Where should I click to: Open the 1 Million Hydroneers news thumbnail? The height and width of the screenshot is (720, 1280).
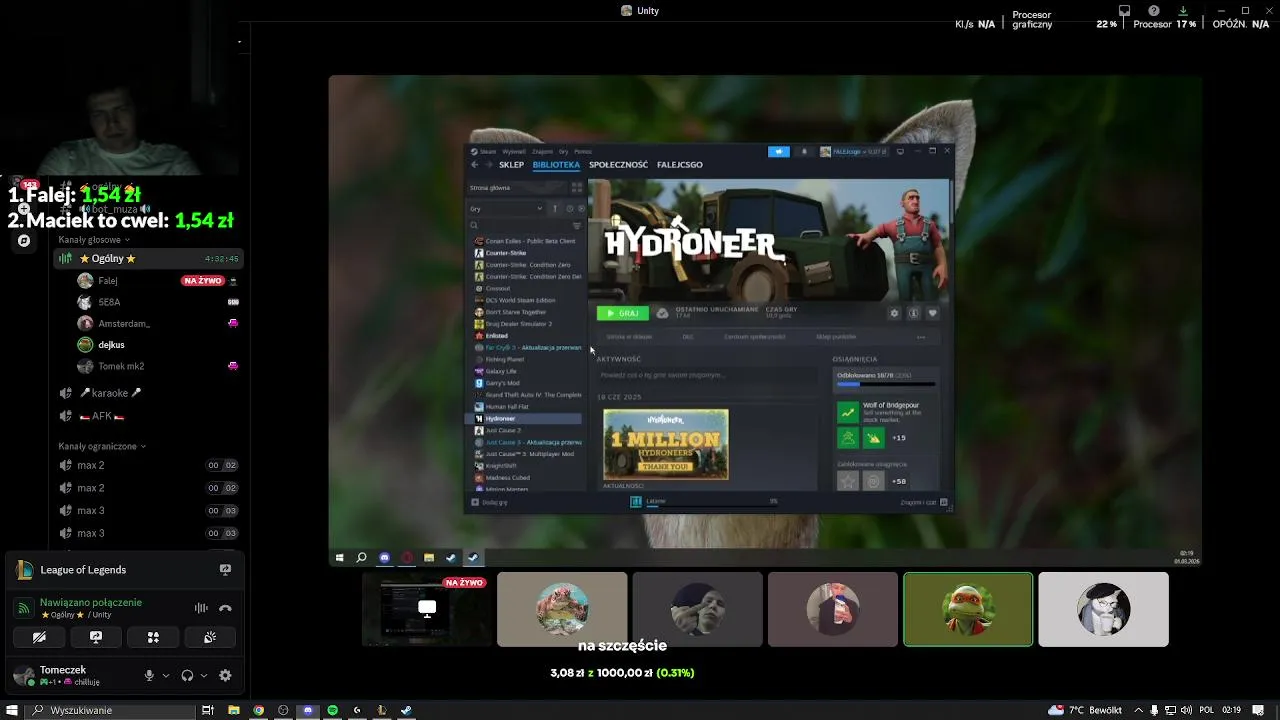666,444
